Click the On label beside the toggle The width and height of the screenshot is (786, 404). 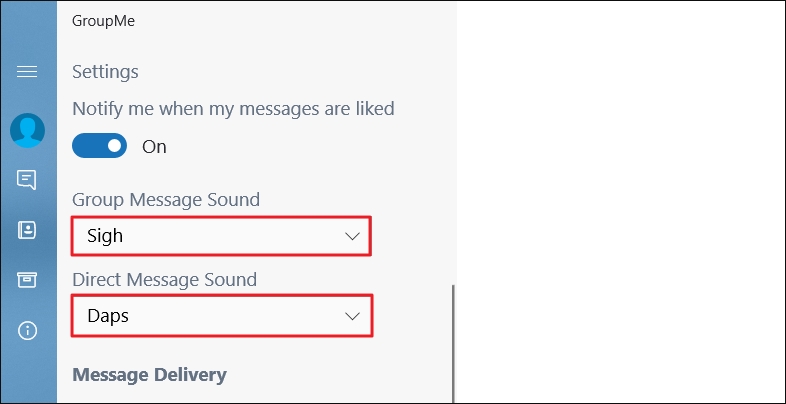(154, 147)
